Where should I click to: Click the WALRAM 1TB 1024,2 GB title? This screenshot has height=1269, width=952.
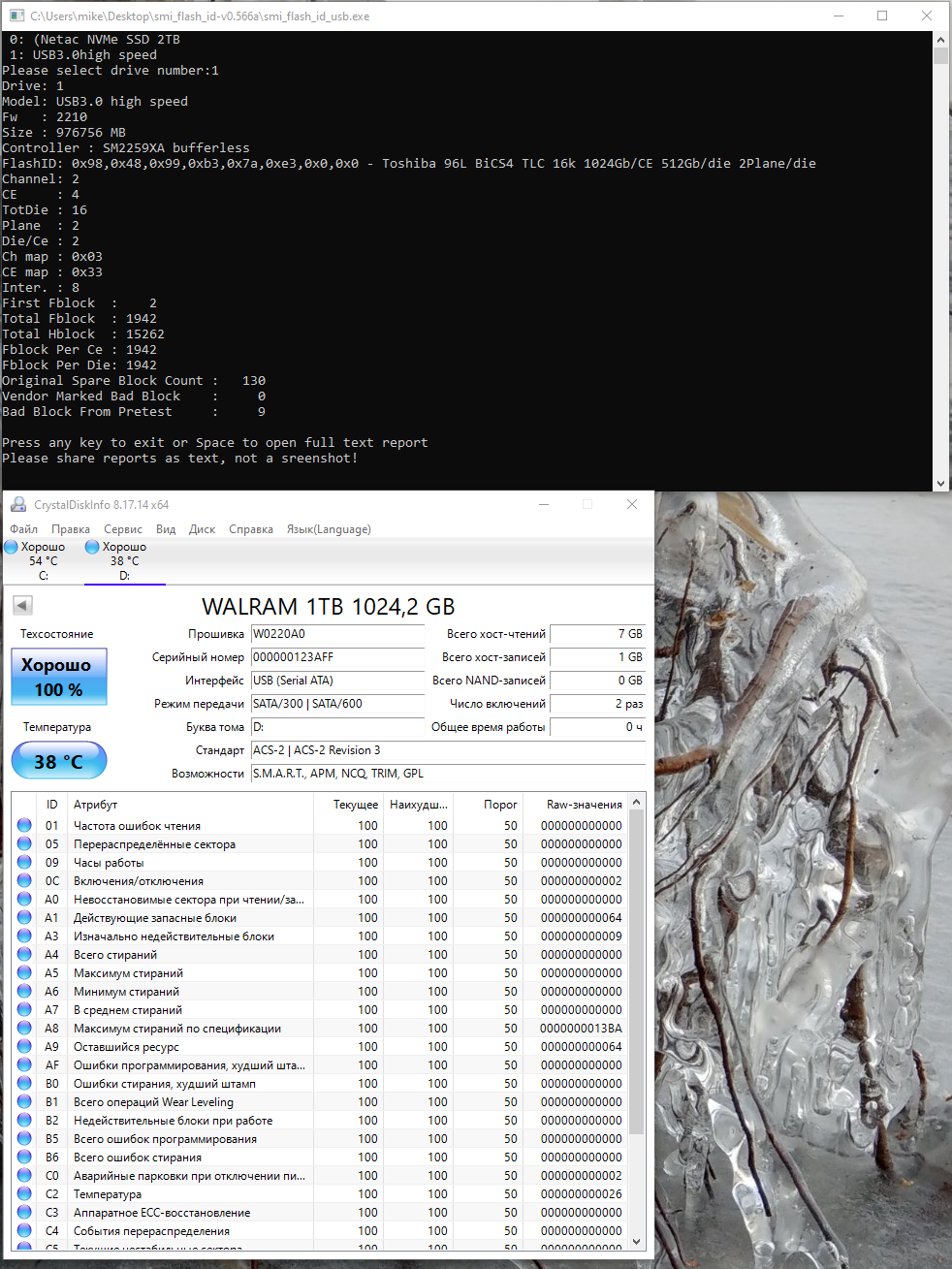[x=328, y=607]
